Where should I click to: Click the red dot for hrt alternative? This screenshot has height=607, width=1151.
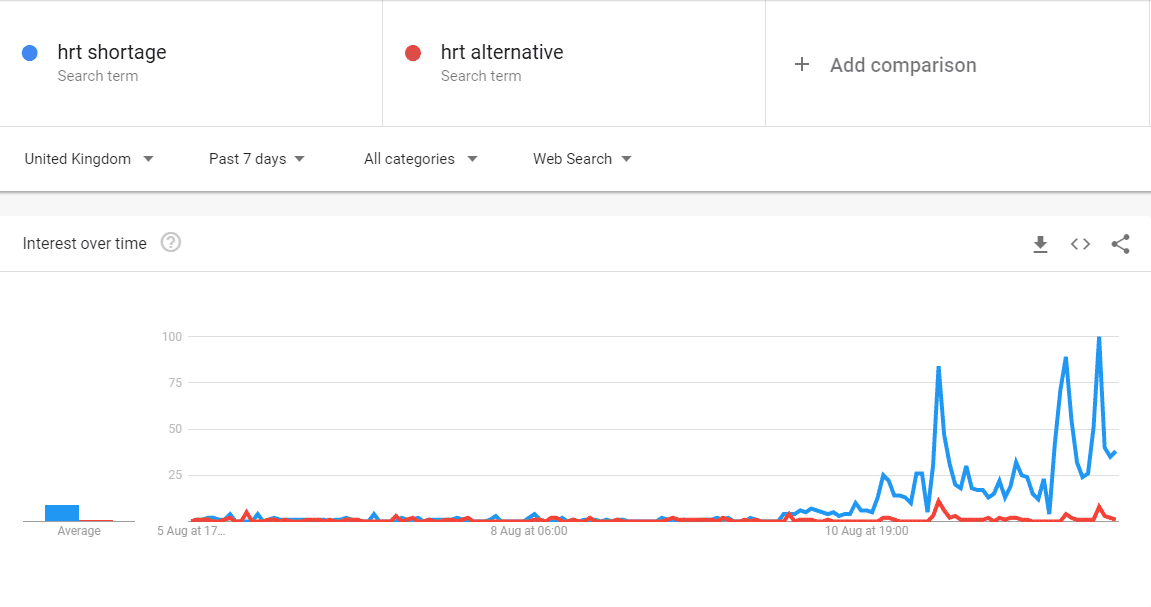tap(413, 53)
